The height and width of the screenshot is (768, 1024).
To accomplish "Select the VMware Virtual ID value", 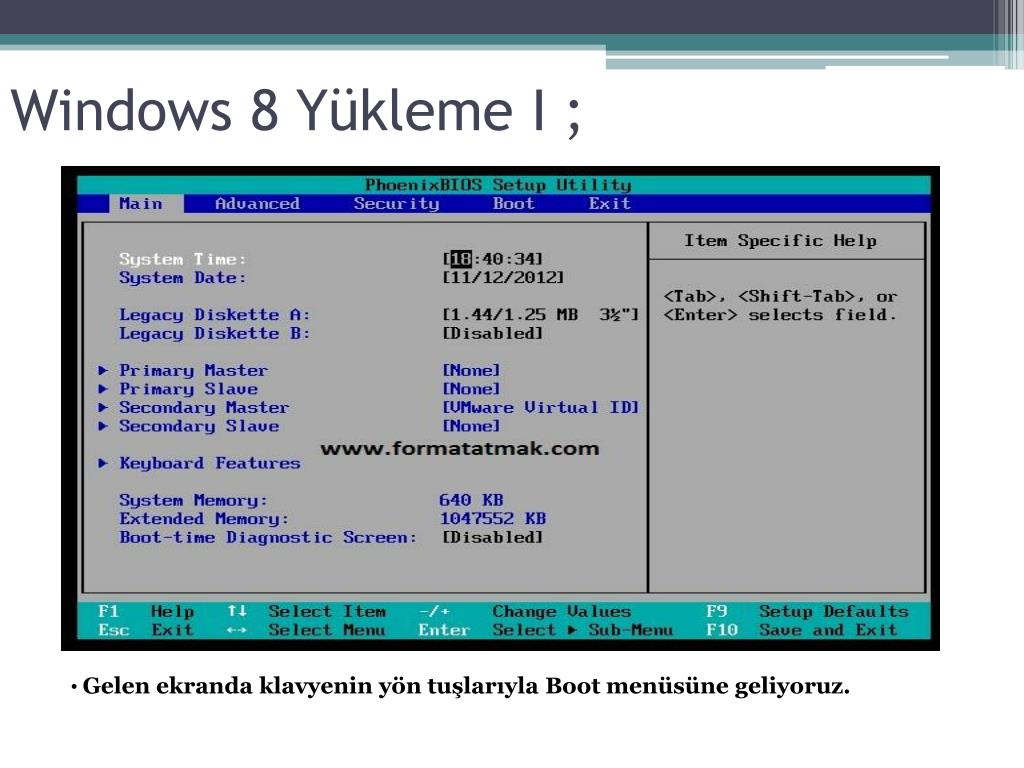I will pyautogui.click(x=540, y=408).
